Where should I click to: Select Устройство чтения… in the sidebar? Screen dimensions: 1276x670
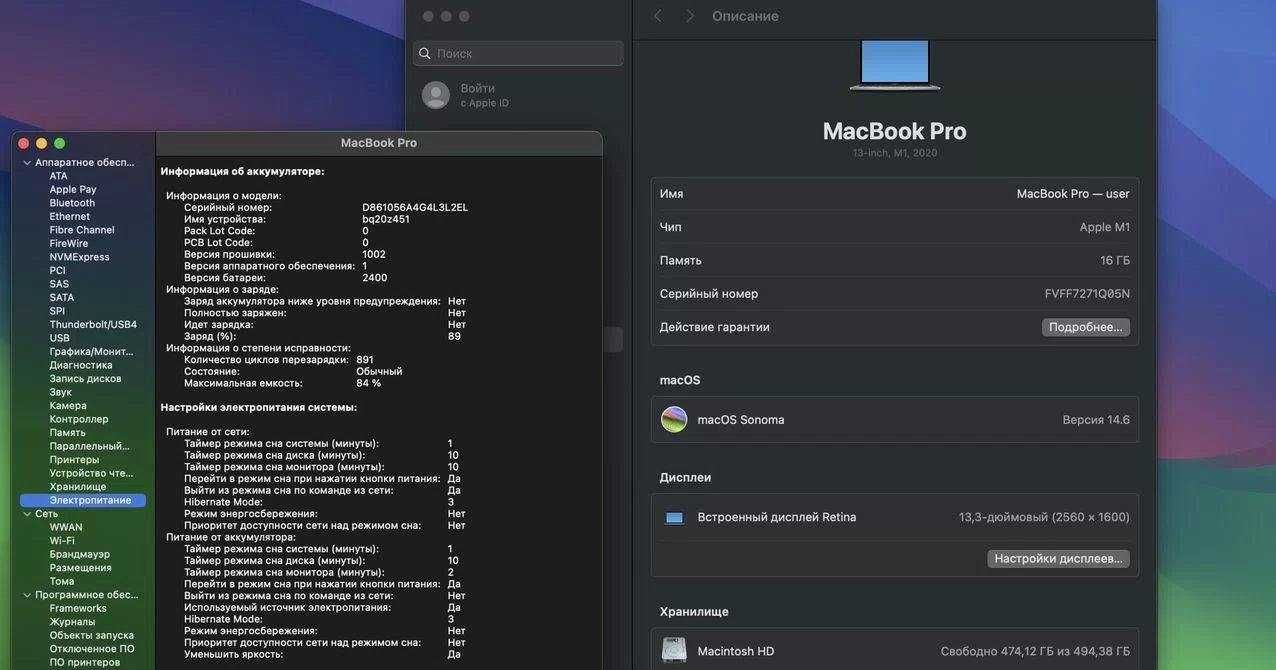[x=91, y=473]
